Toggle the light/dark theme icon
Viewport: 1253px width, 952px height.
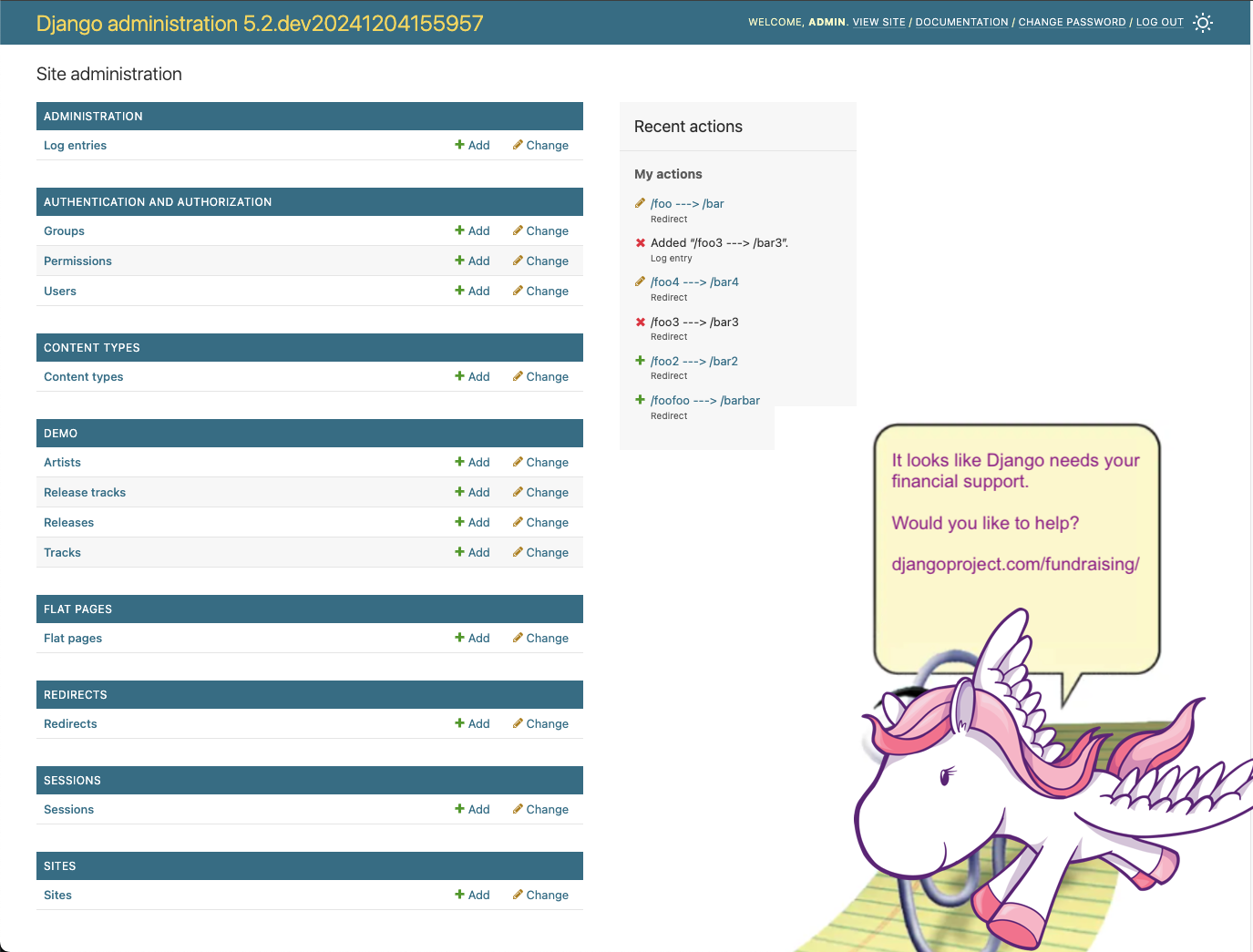click(1203, 23)
